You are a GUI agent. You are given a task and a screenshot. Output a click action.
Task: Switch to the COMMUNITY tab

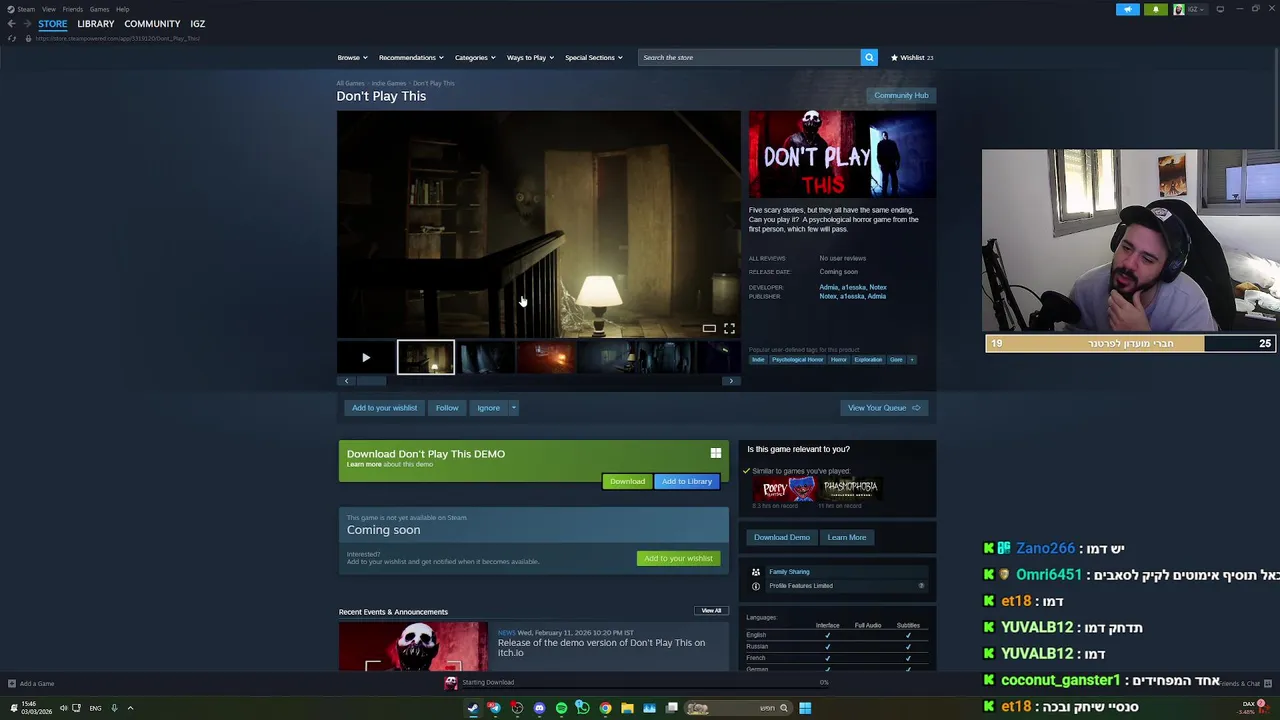click(152, 23)
